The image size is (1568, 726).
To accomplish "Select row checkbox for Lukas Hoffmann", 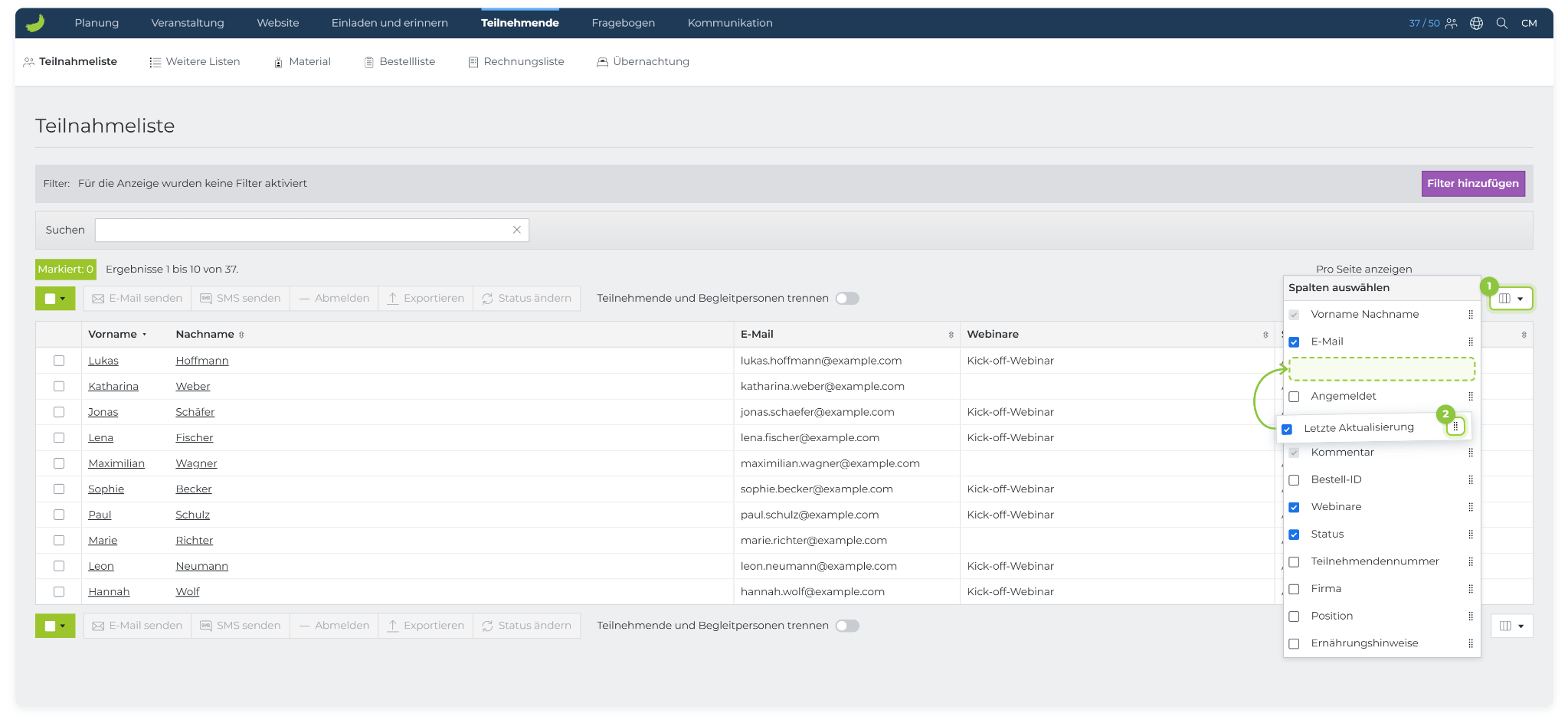I will (59, 361).
